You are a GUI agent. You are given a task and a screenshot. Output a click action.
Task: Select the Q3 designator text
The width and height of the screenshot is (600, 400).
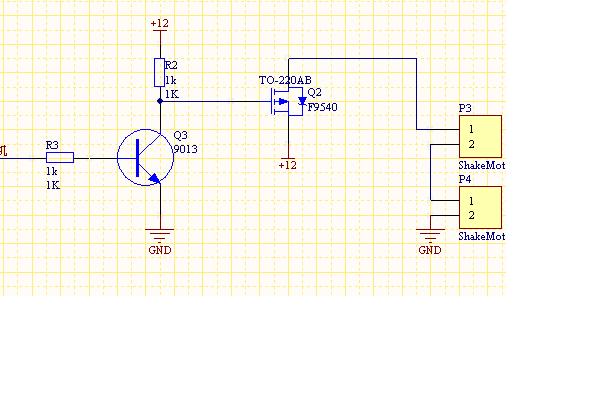(181, 136)
